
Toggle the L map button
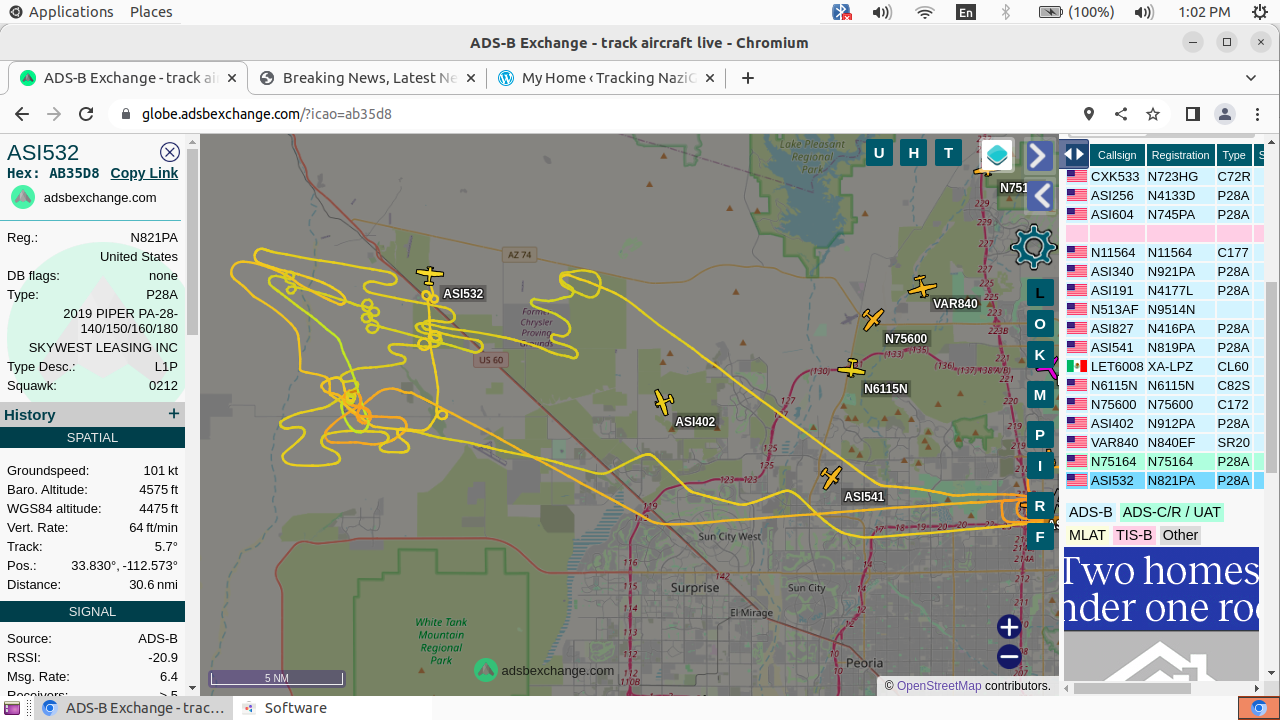pyautogui.click(x=1040, y=293)
